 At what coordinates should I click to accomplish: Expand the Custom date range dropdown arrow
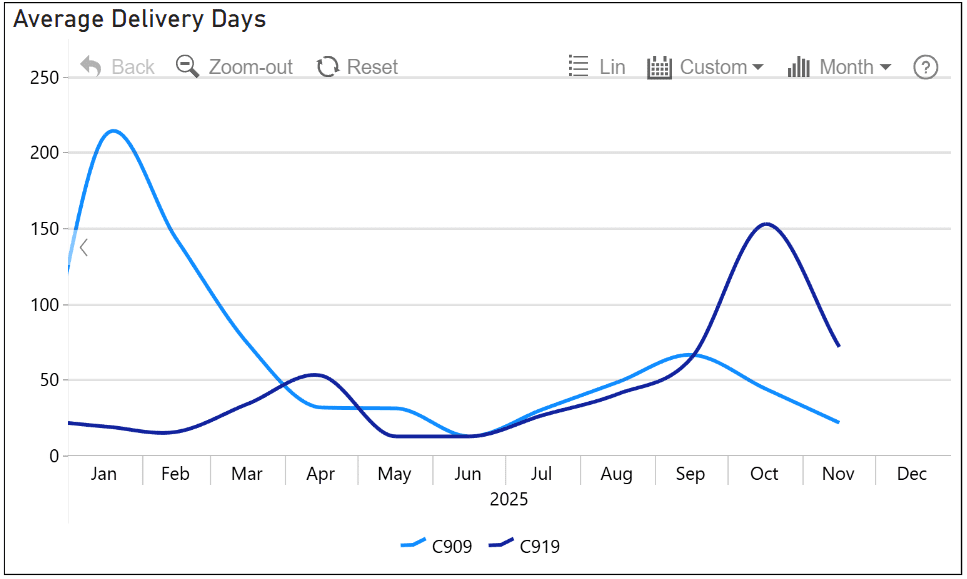[757, 67]
